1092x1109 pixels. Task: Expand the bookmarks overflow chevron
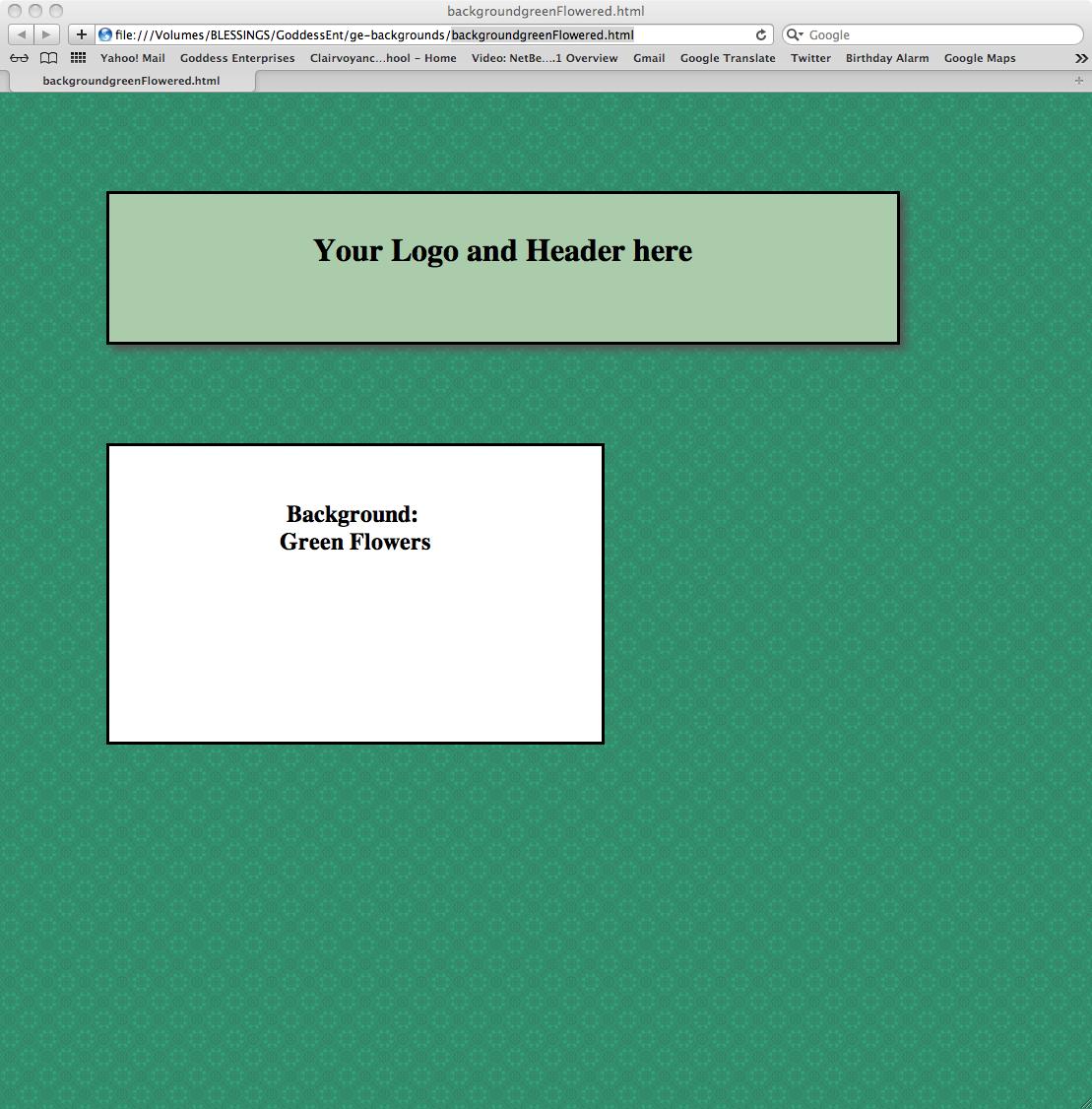(1081, 59)
